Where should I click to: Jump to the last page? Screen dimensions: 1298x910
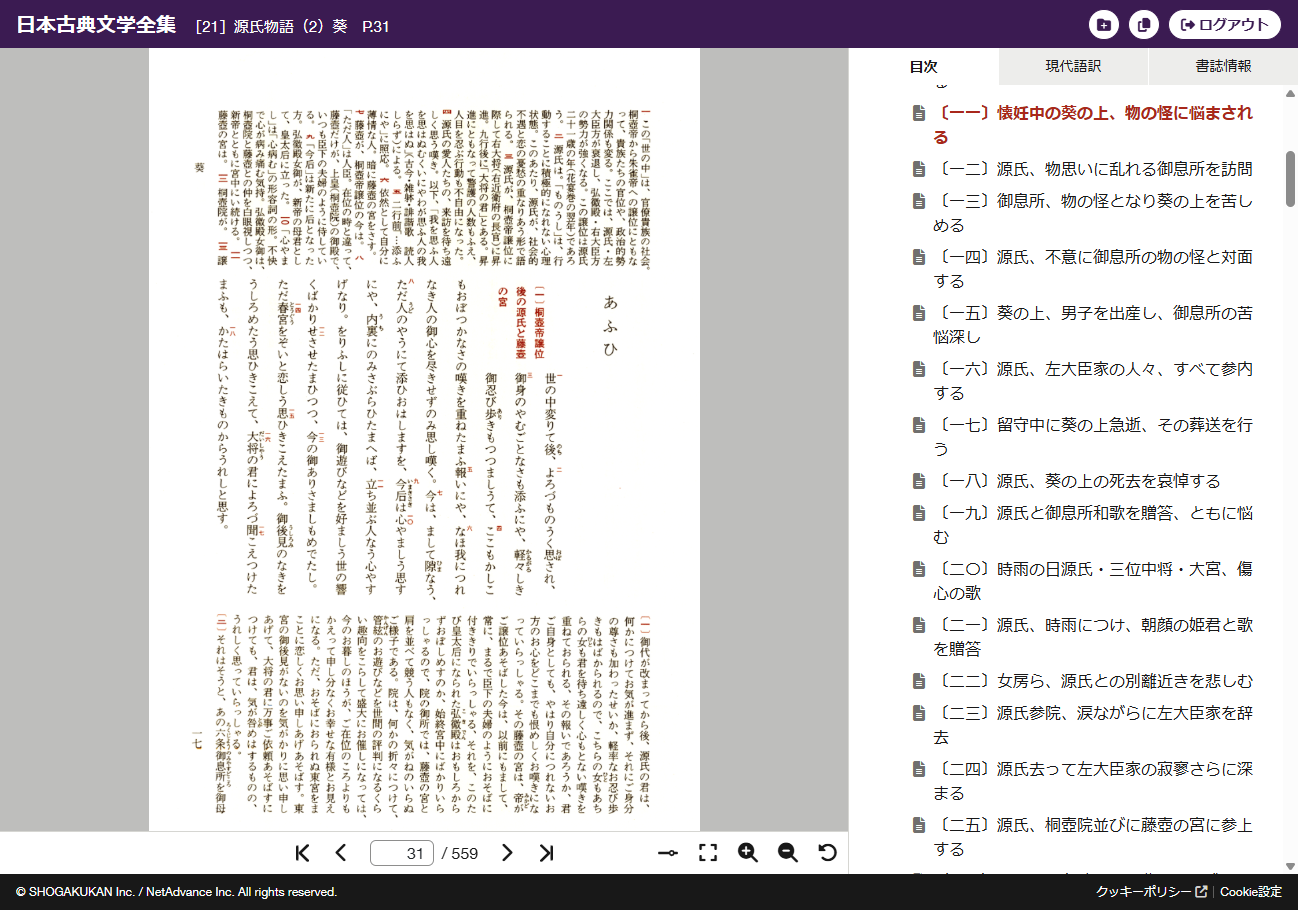coord(547,853)
